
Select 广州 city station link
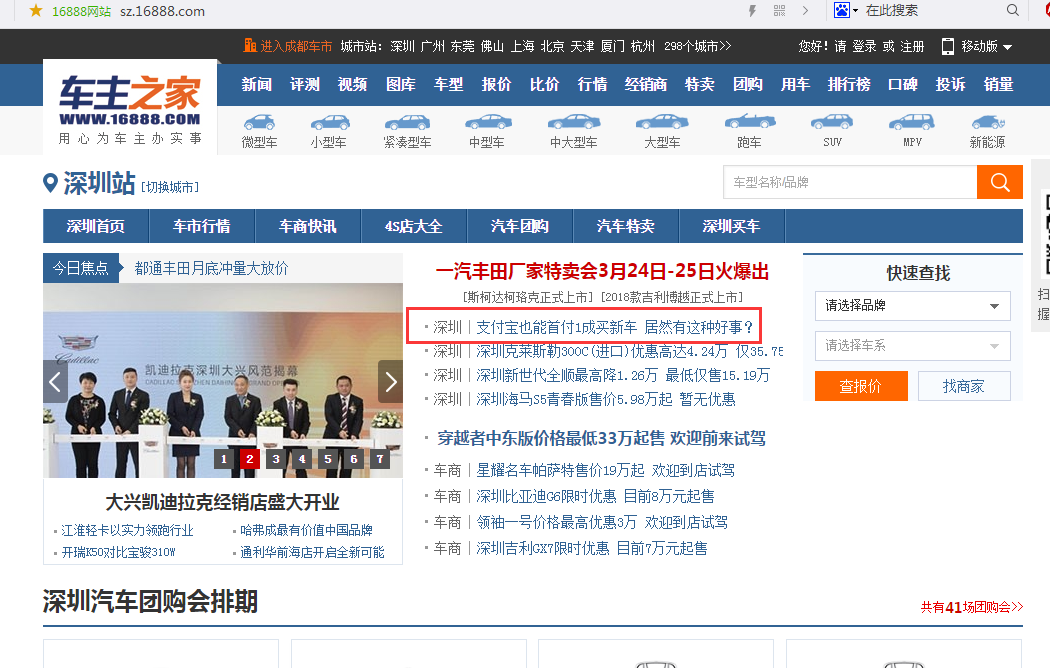[x=433, y=46]
